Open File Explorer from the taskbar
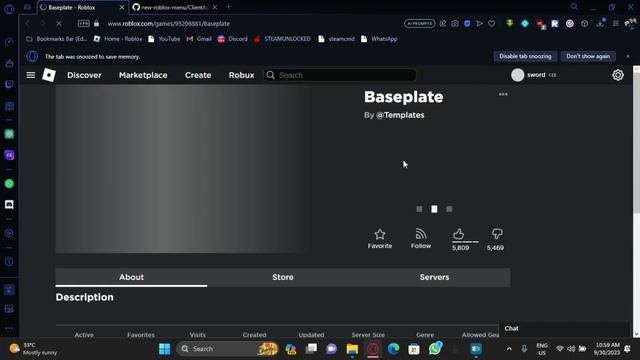Viewport: 640px width, 360px height. [x=352, y=349]
